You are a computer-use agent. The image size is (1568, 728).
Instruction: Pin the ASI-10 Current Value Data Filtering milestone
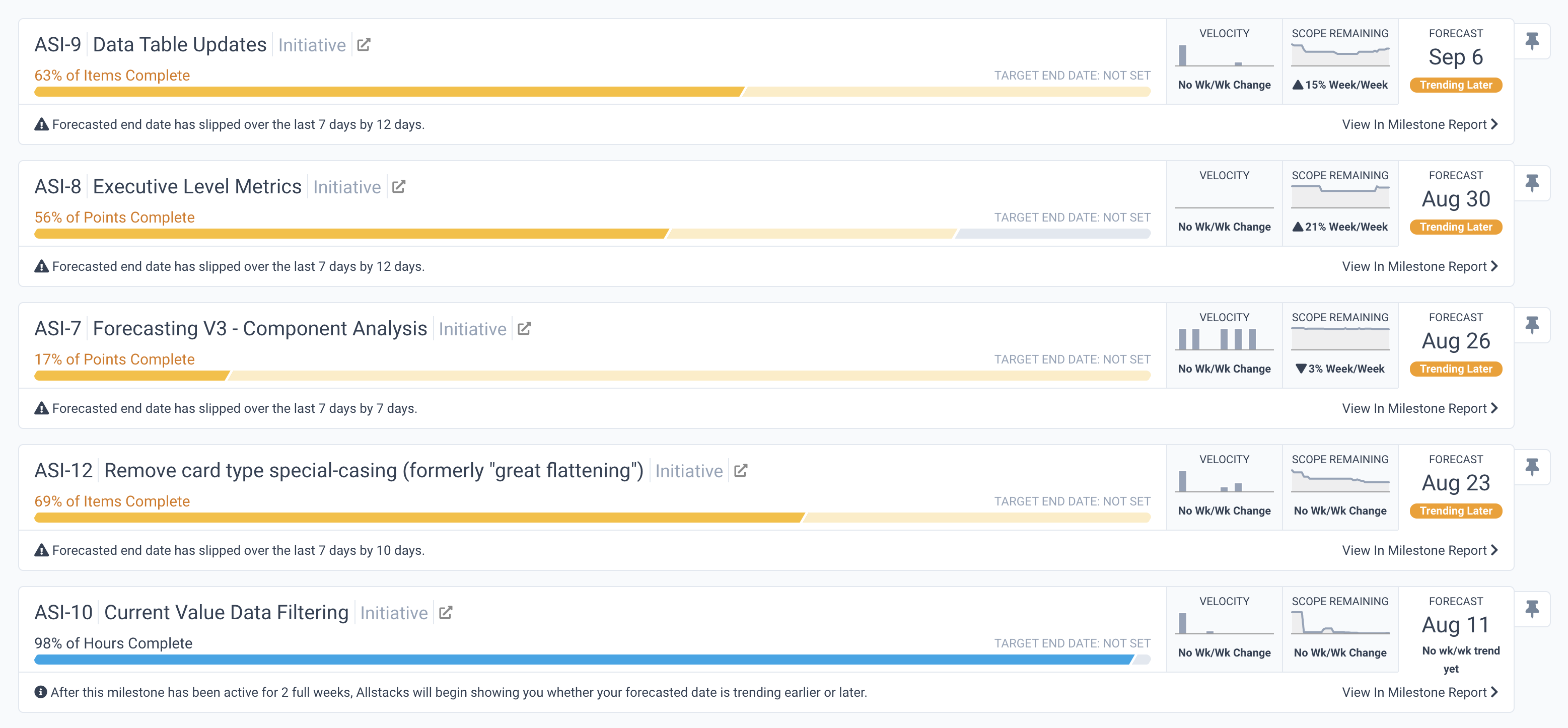pos(1532,609)
